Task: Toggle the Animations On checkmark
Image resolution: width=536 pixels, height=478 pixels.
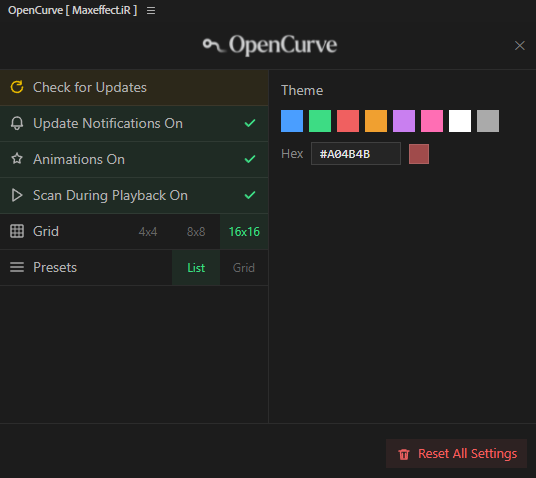Action: click(250, 159)
